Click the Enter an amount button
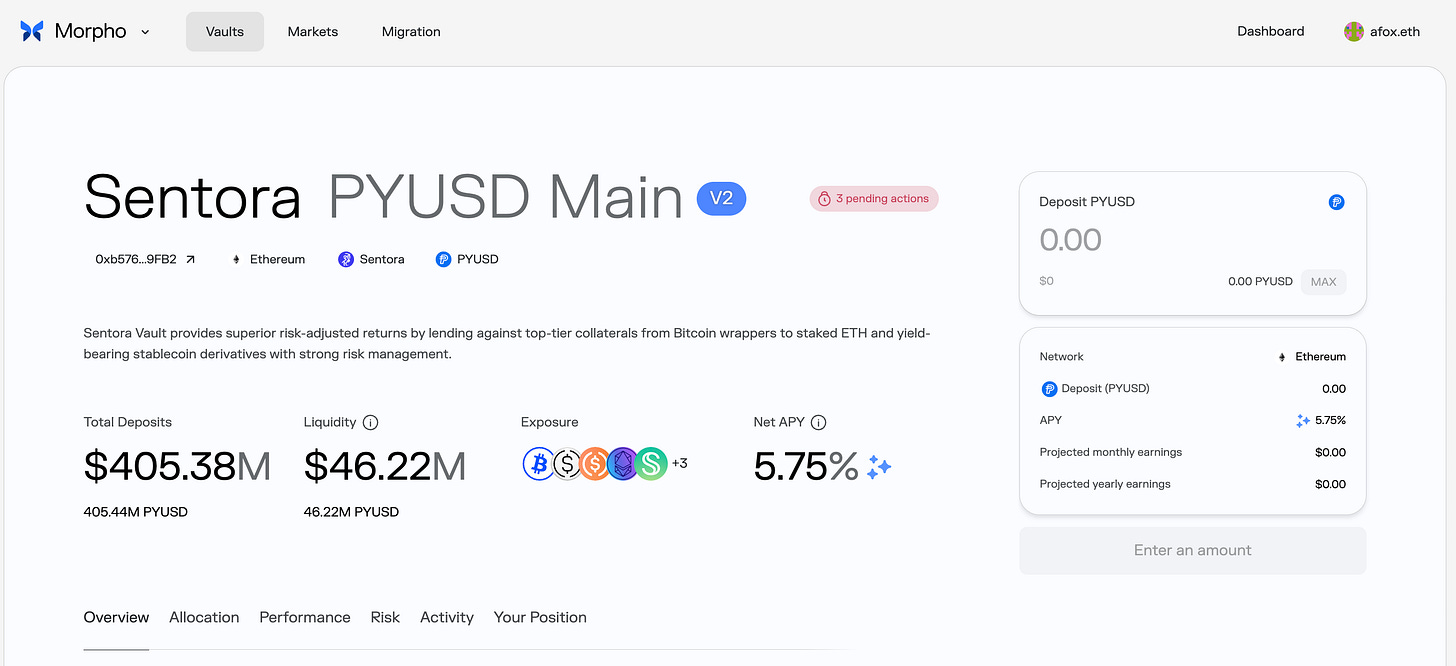Screen dimensions: 1456x666 click(1192, 550)
